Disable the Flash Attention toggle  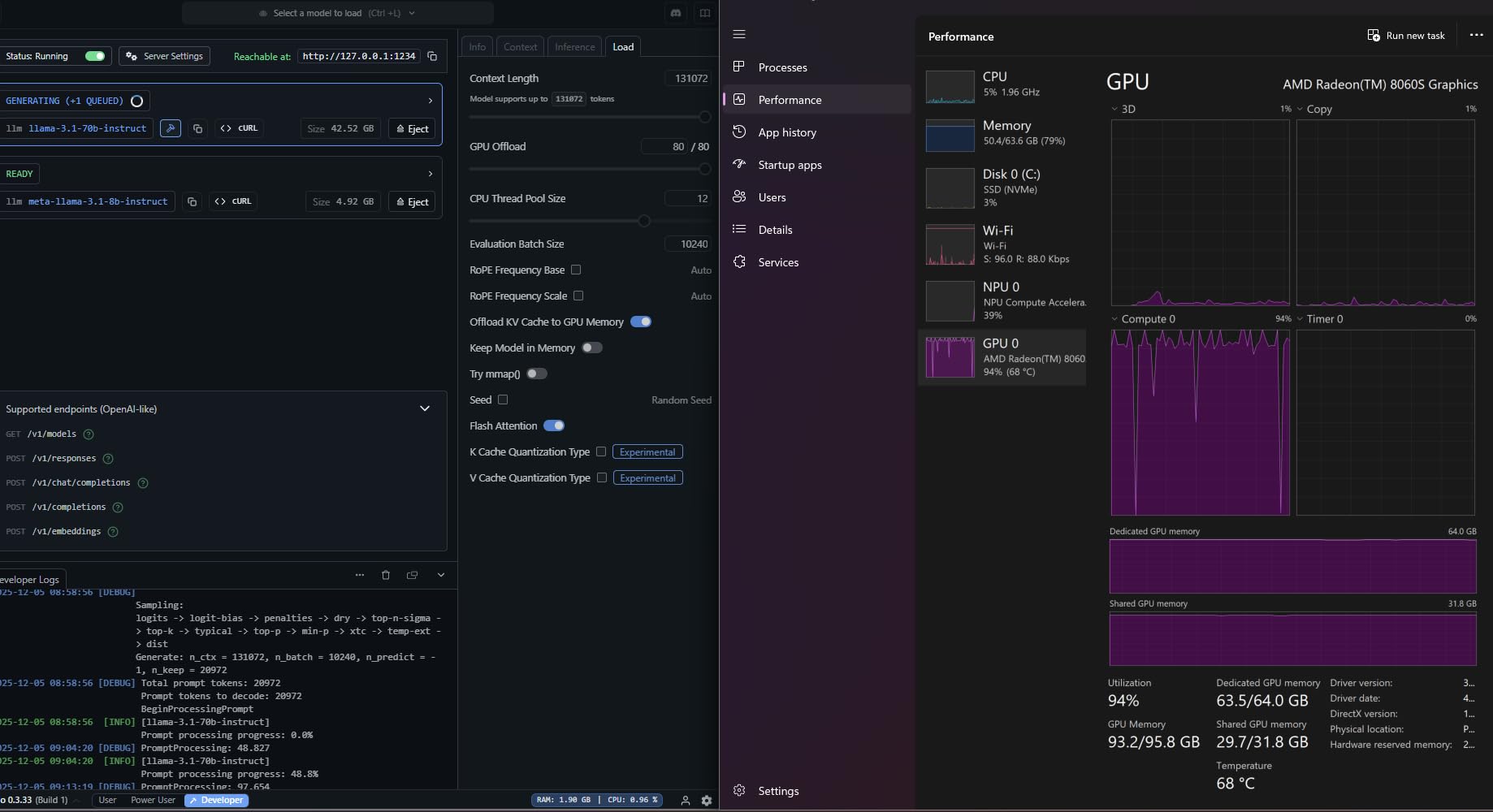click(x=554, y=425)
